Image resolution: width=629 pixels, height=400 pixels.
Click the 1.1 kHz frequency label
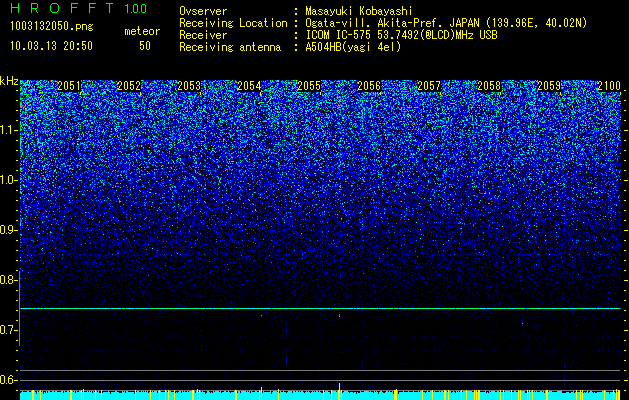pyautogui.click(x=9, y=130)
